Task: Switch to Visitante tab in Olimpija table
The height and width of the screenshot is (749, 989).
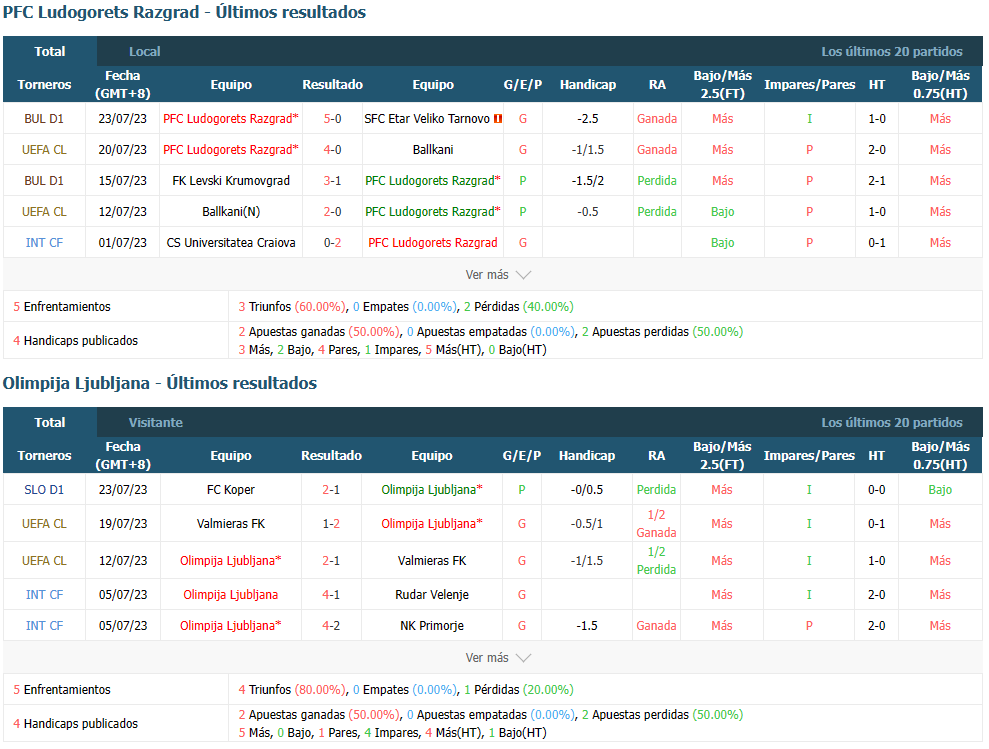Action: [156, 423]
